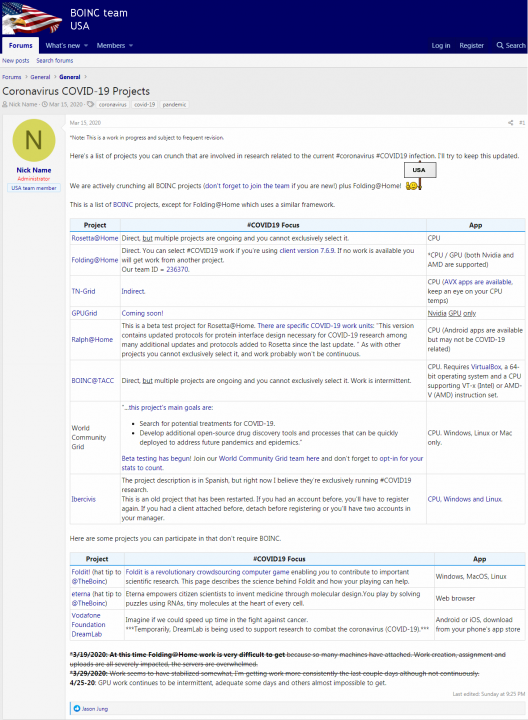
Task: Open New posts link
Action: point(16,61)
